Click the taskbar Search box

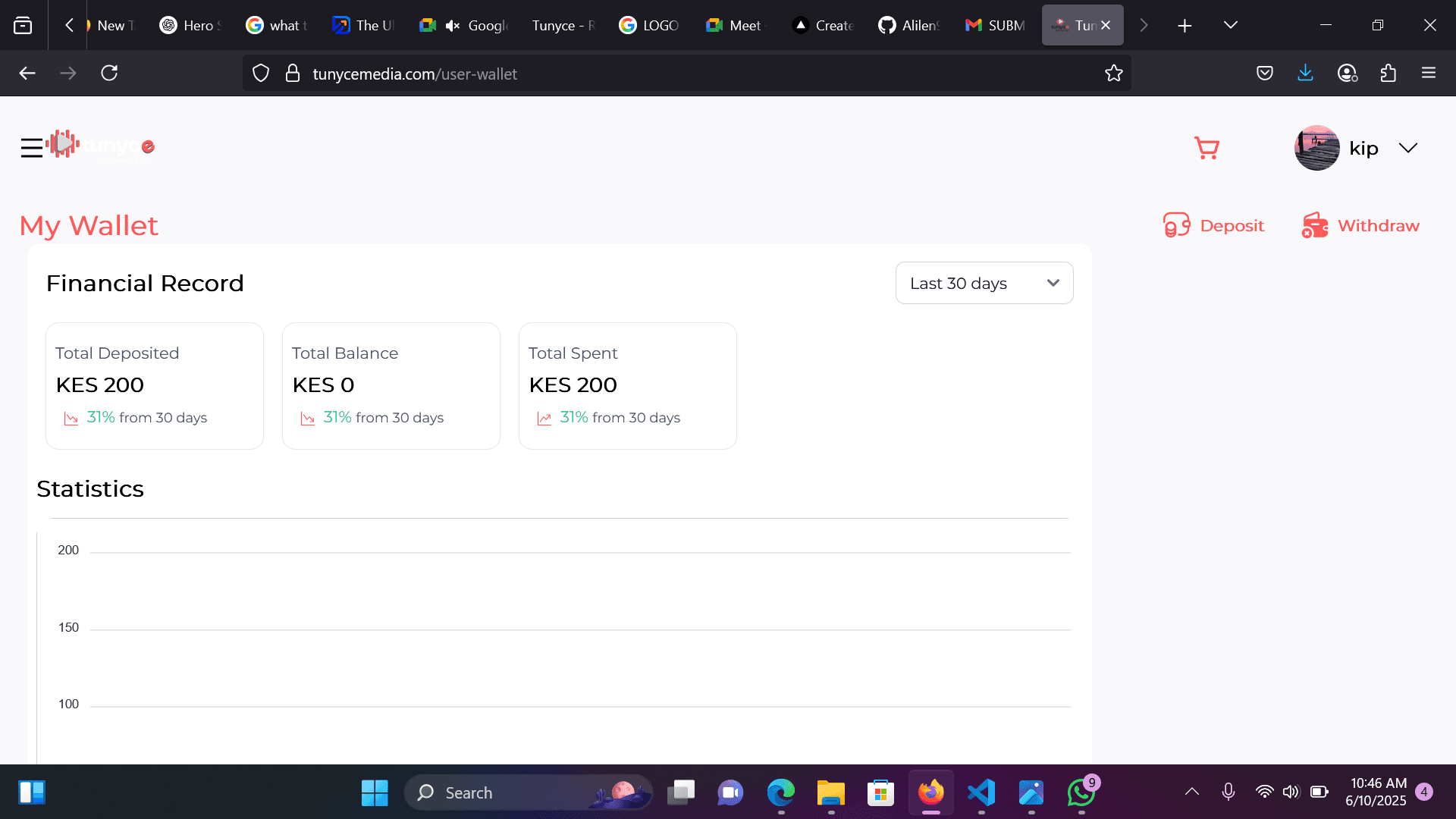coord(529,792)
